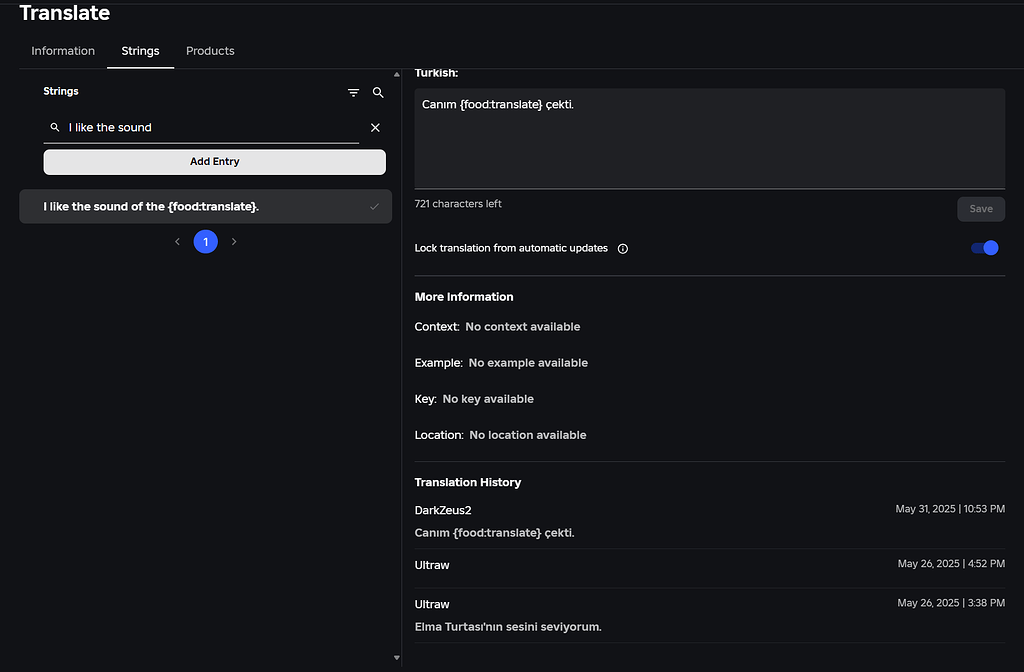The image size is (1024, 672).
Task: Toggle Lock translation from automatic updates
Action: (984, 248)
